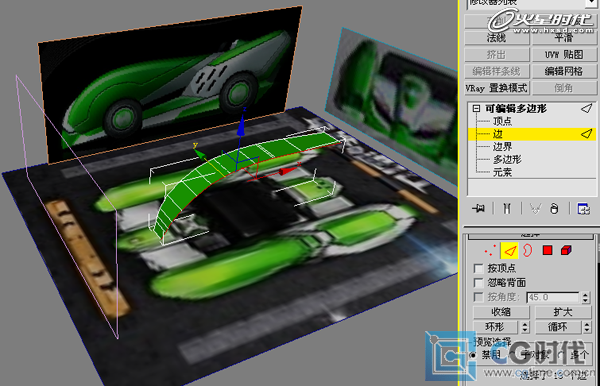Toggle the 按角度 checkbox
Screen dimensions: 600x386
[x=478, y=297]
